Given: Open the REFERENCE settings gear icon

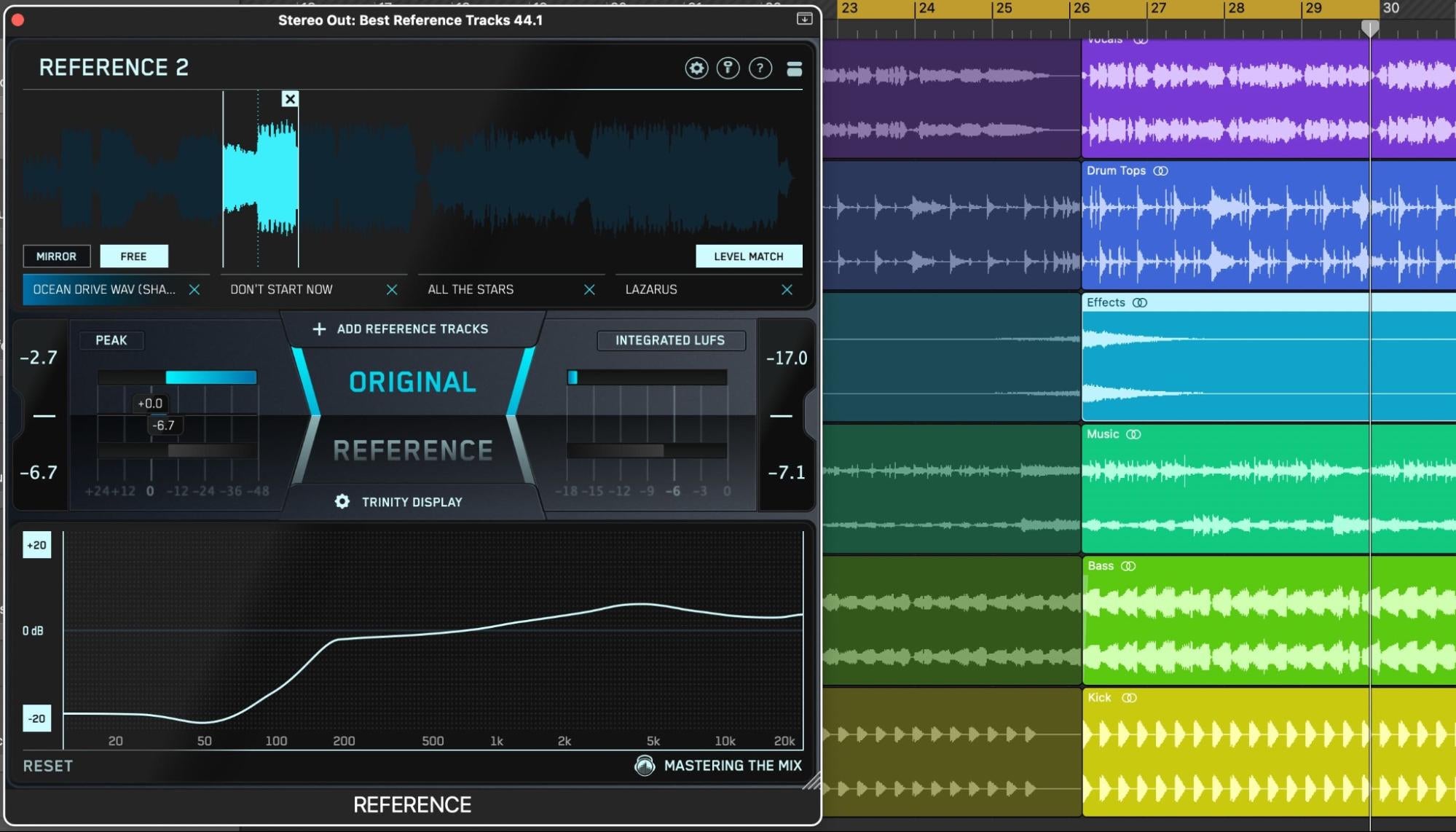Looking at the screenshot, I should [696, 68].
